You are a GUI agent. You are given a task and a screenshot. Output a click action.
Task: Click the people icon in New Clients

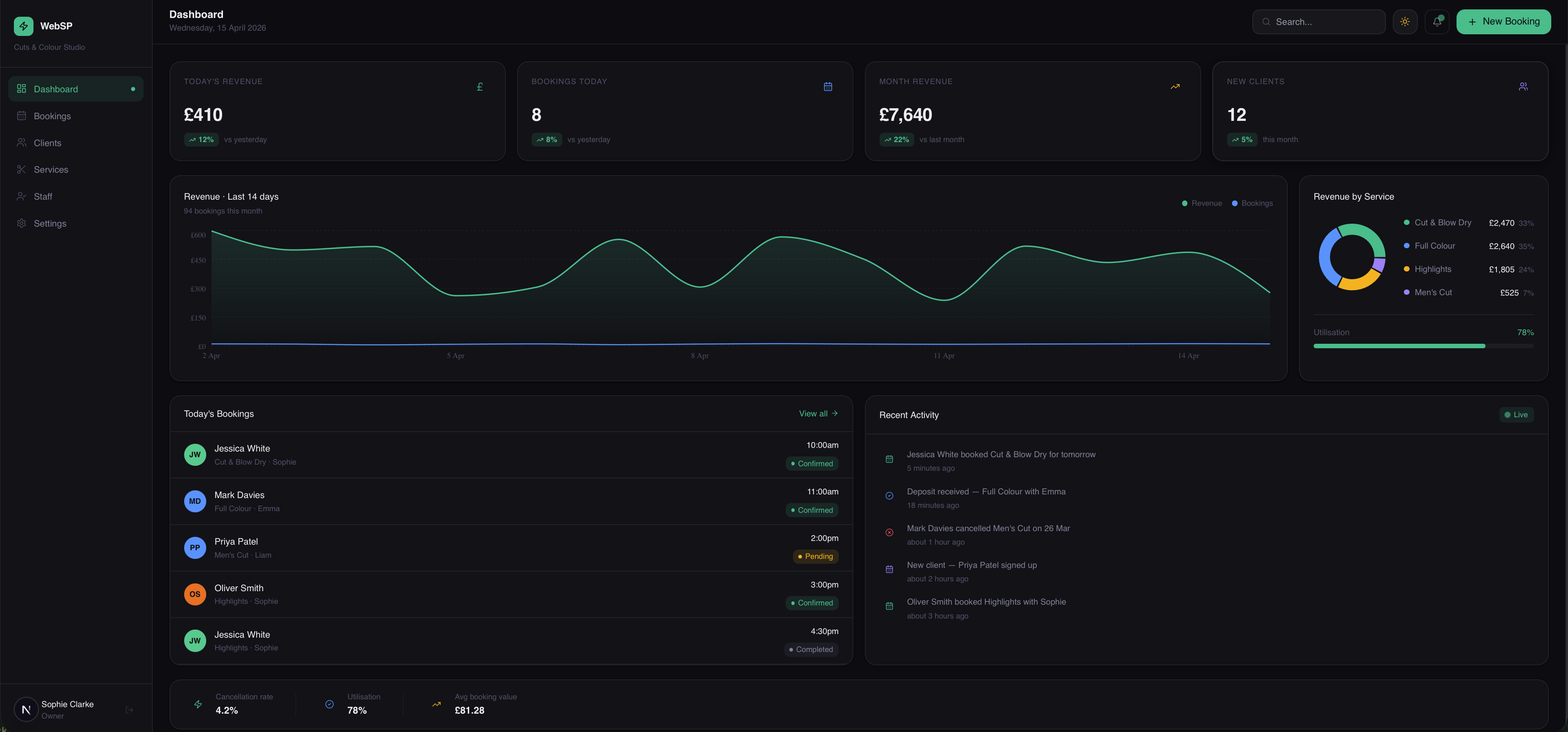(x=1522, y=87)
